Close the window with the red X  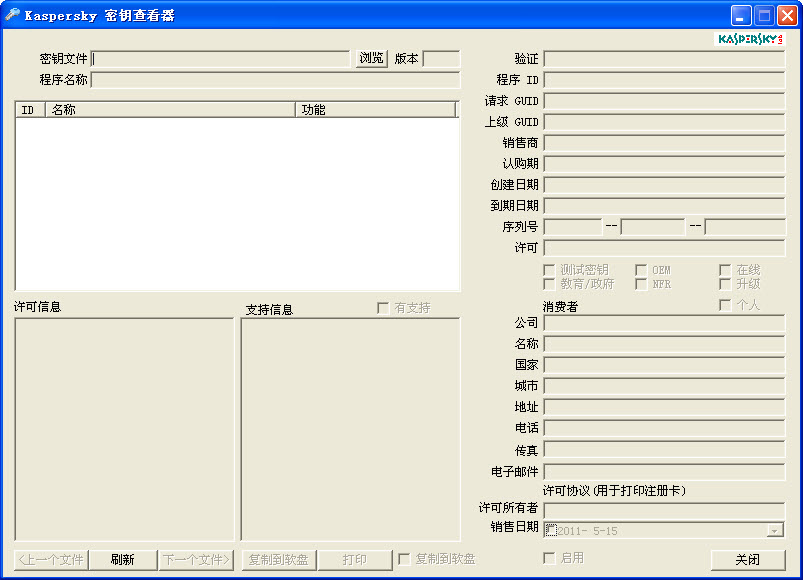(x=788, y=15)
